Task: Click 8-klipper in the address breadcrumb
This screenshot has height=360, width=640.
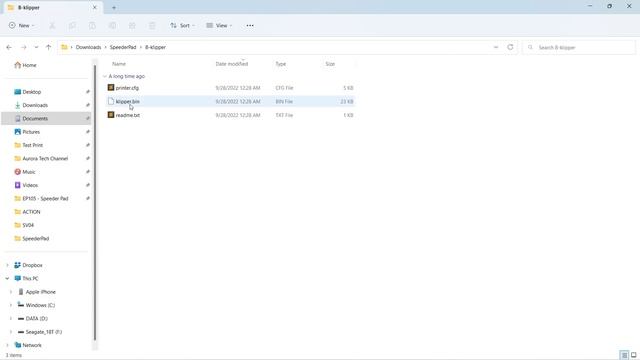Action: click(156, 47)
